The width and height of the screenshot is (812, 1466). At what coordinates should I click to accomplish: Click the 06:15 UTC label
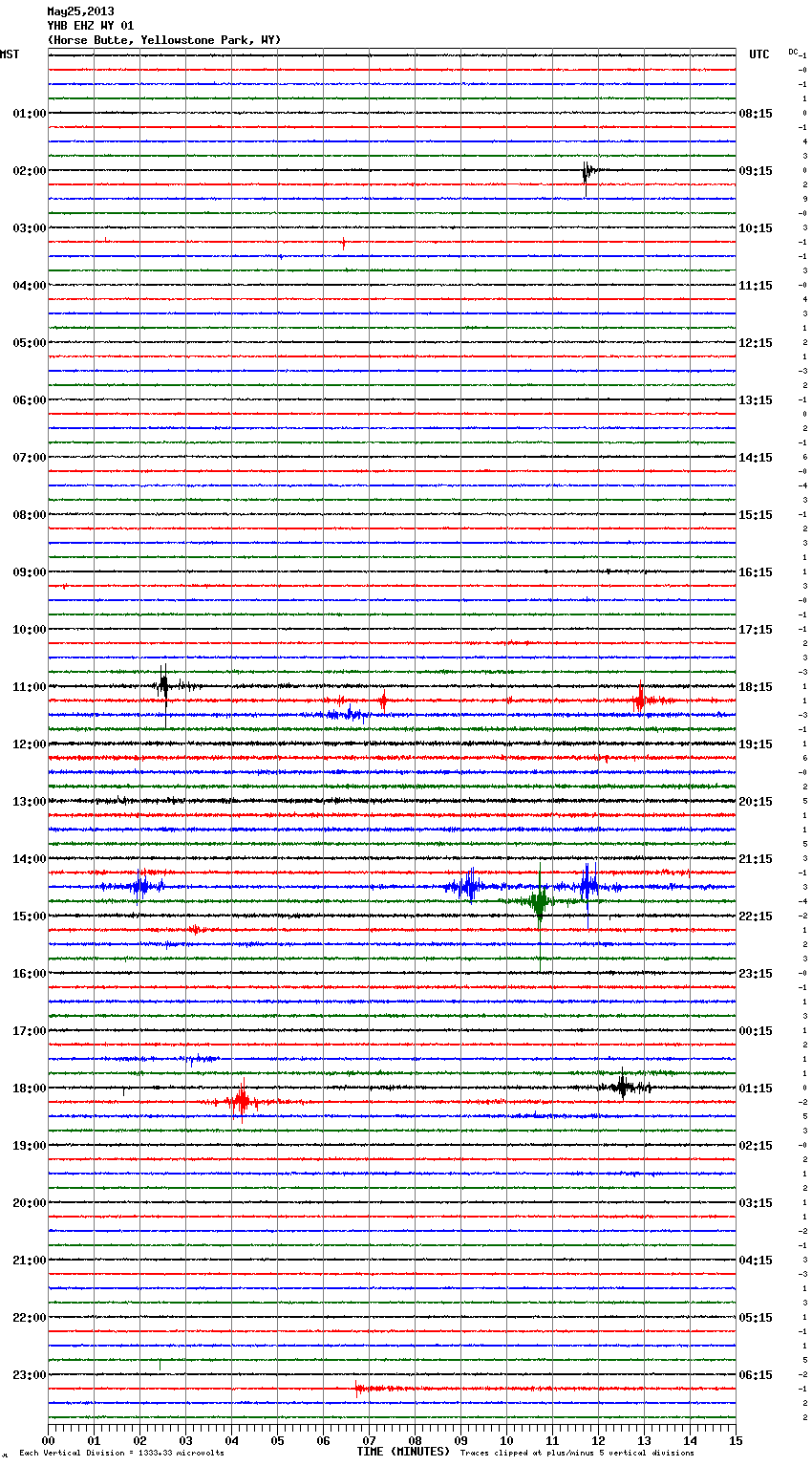(756, 1375)
